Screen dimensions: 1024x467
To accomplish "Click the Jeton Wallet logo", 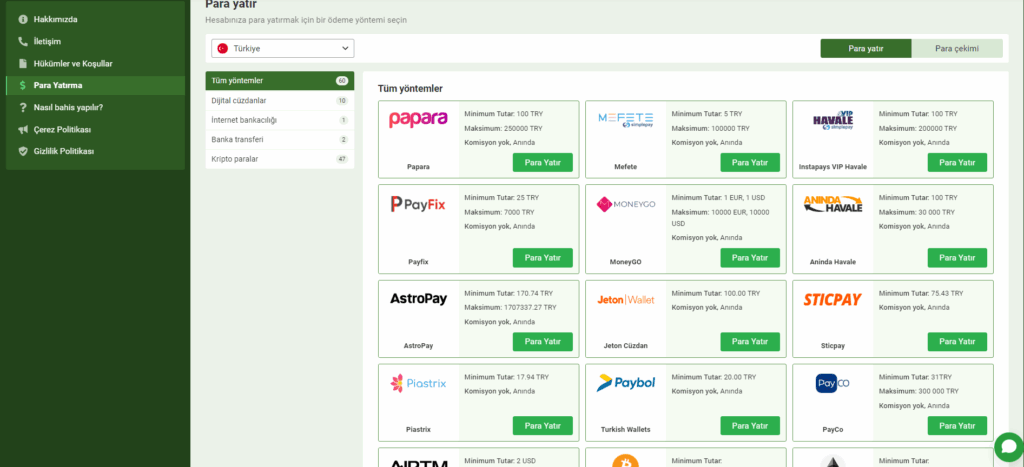I will click(625, 299).
